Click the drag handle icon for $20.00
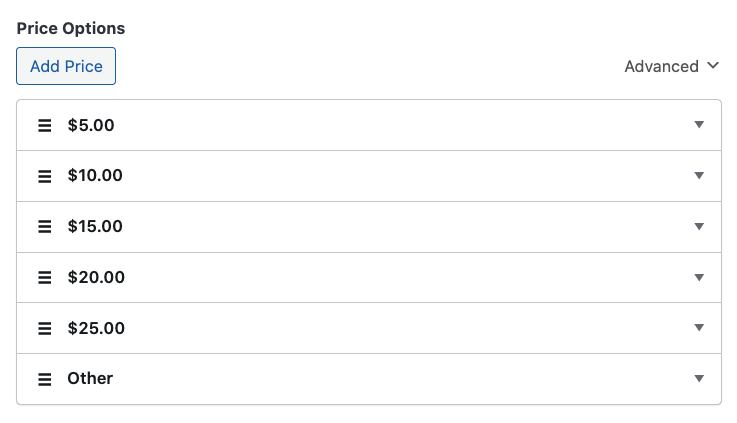The image size is (737, 423). pyautogui.click(x=44, y=278)
